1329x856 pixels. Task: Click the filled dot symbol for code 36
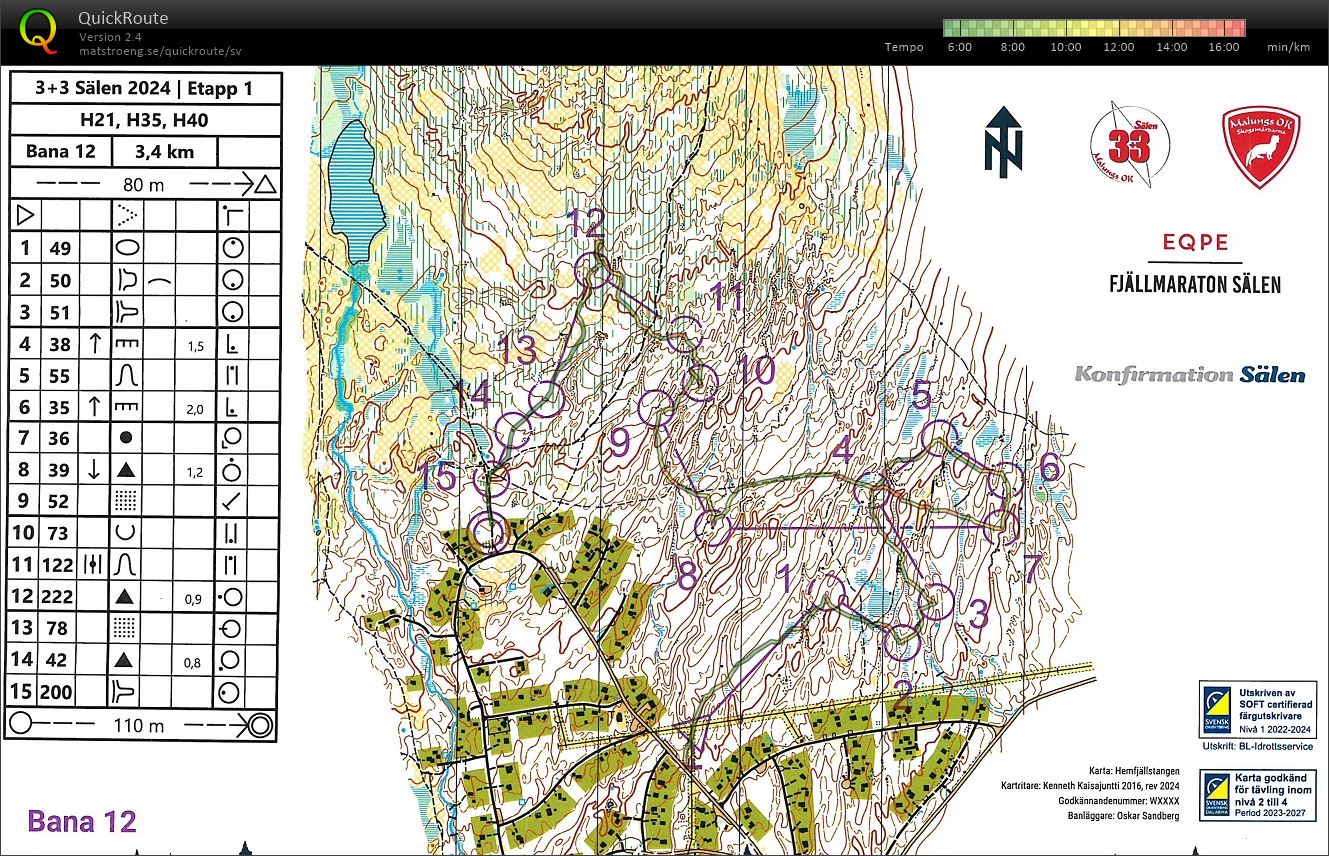click(126, 437)
